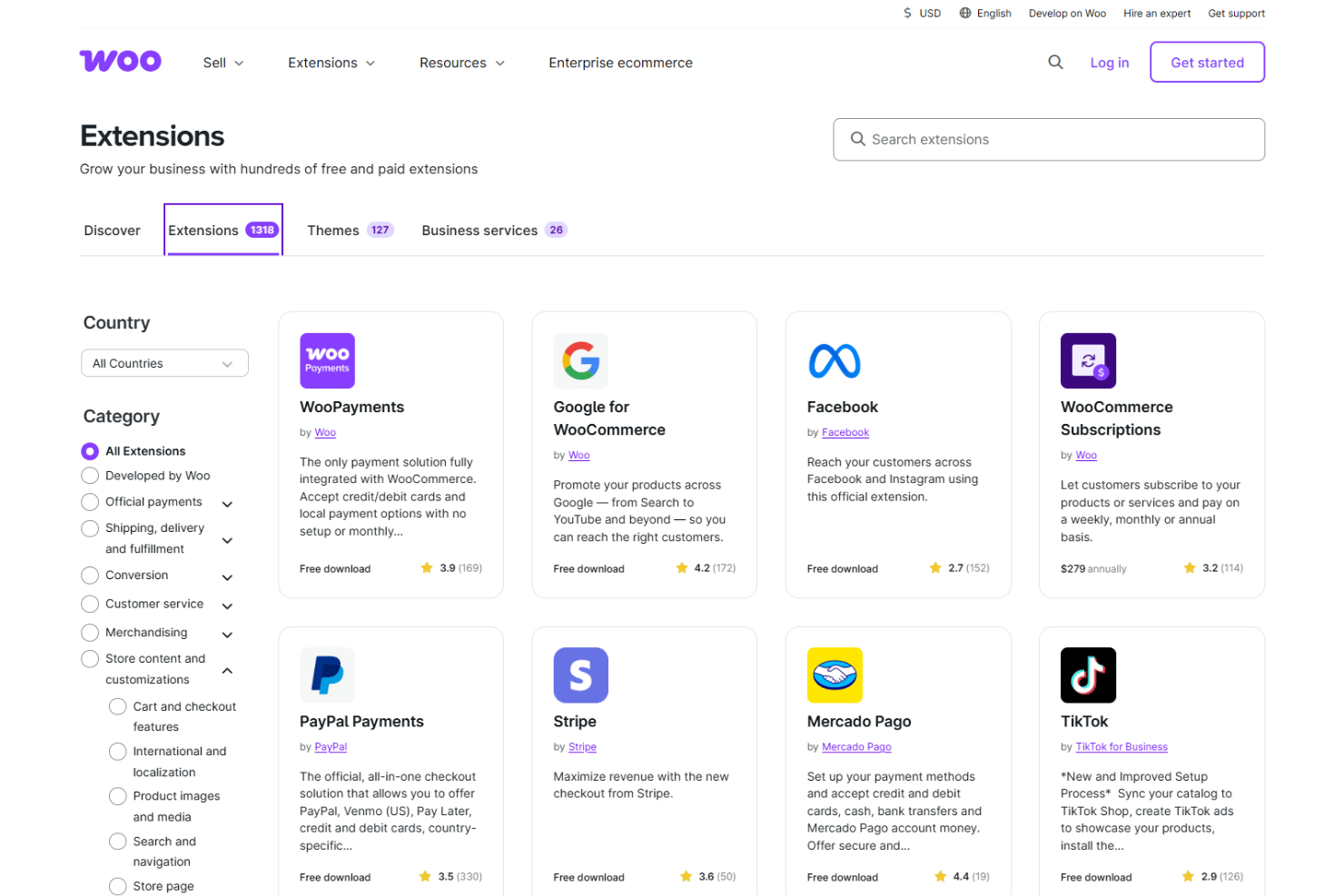Select Merchandising category radio
The width and height of the screenshot is (1344, 896).
click(90, 633)
